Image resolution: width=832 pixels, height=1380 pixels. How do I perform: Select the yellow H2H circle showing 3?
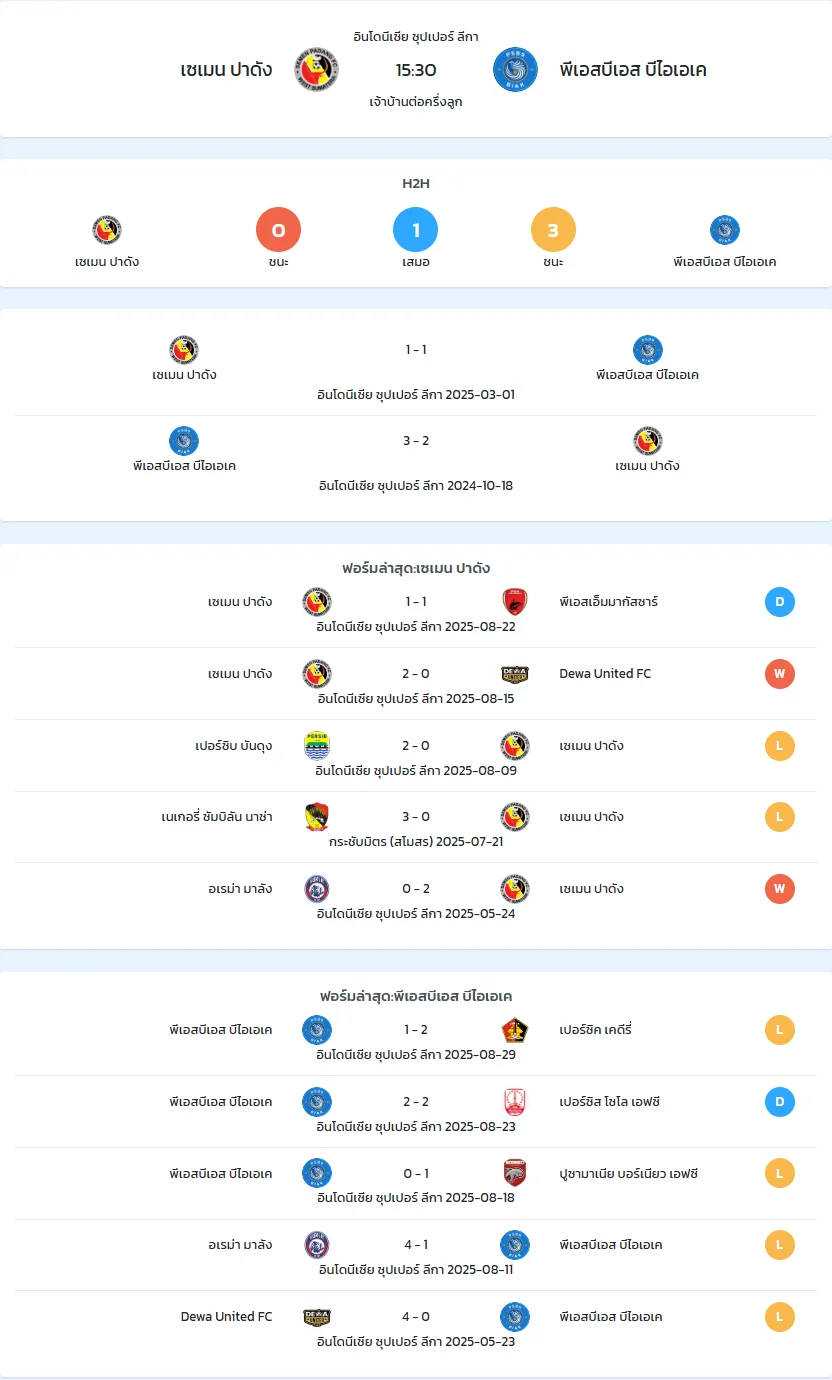click(x=553, y=231)
